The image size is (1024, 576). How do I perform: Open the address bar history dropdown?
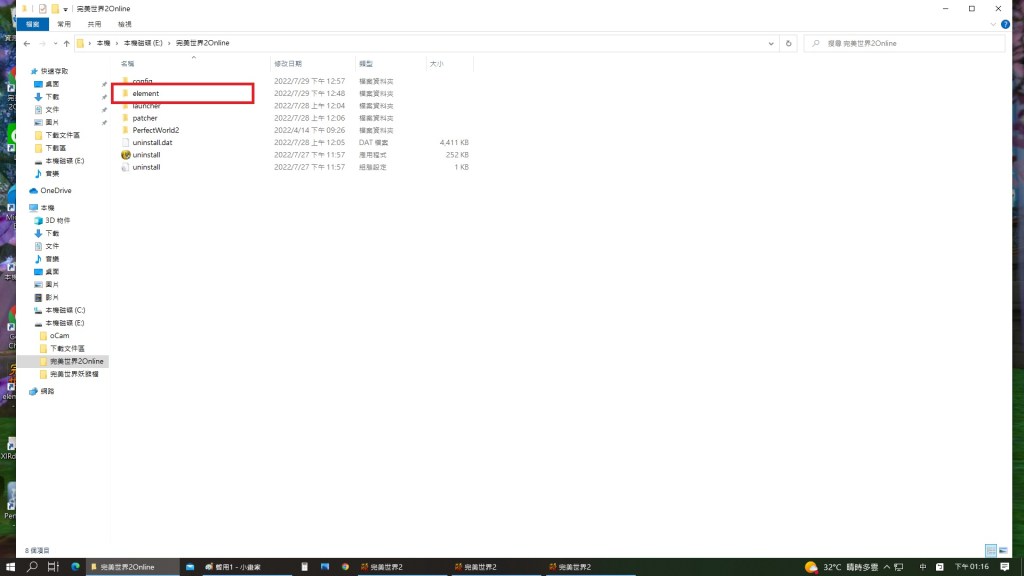point(771,44)
